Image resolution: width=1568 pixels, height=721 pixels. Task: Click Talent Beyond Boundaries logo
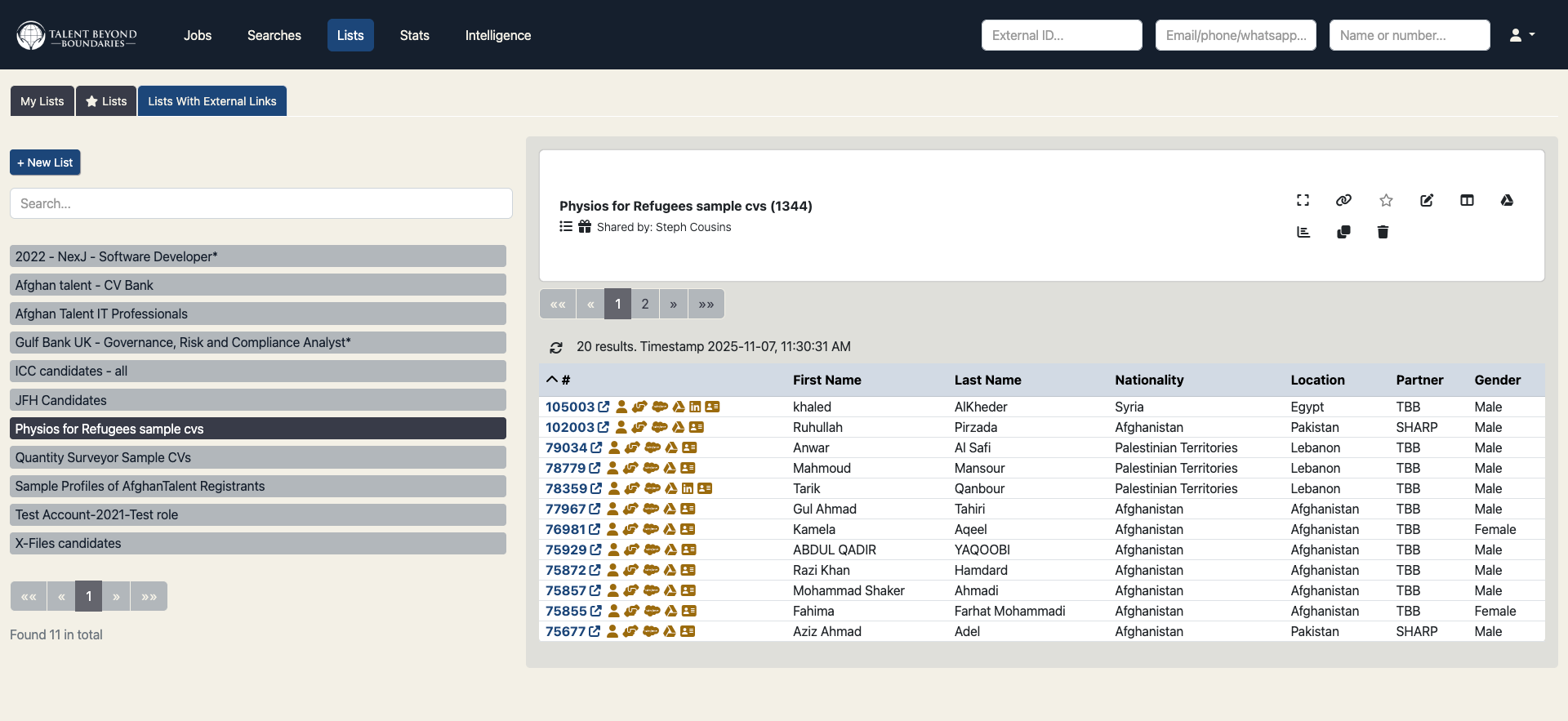(x=77, y=35)
